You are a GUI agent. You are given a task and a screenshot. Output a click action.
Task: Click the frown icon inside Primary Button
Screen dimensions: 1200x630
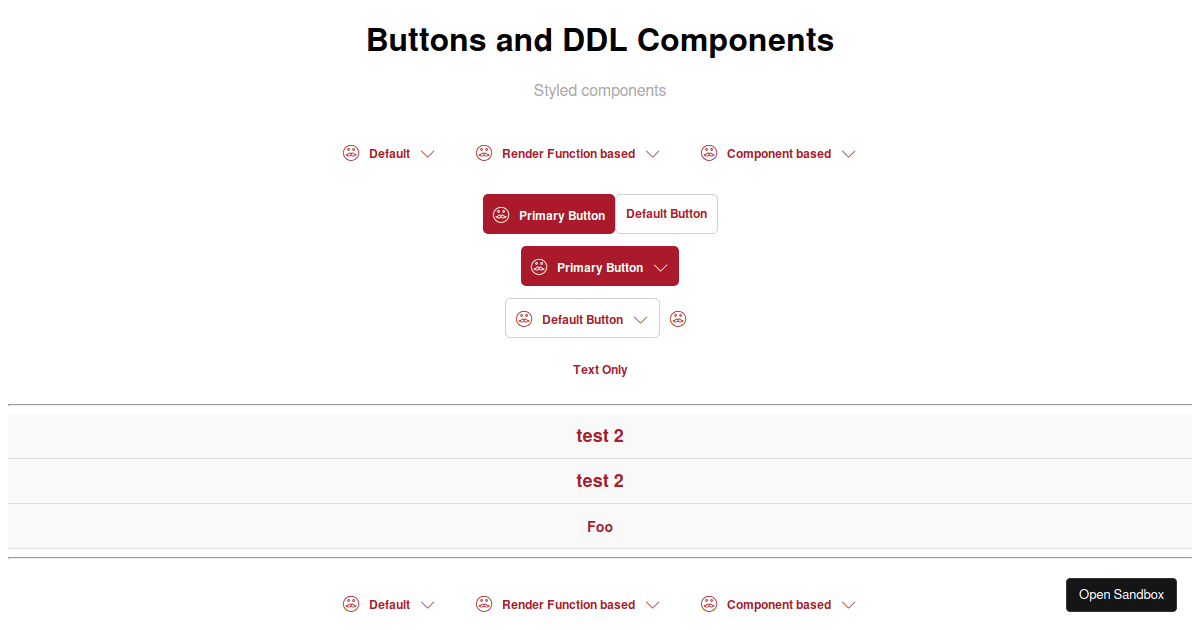(500, 214)
